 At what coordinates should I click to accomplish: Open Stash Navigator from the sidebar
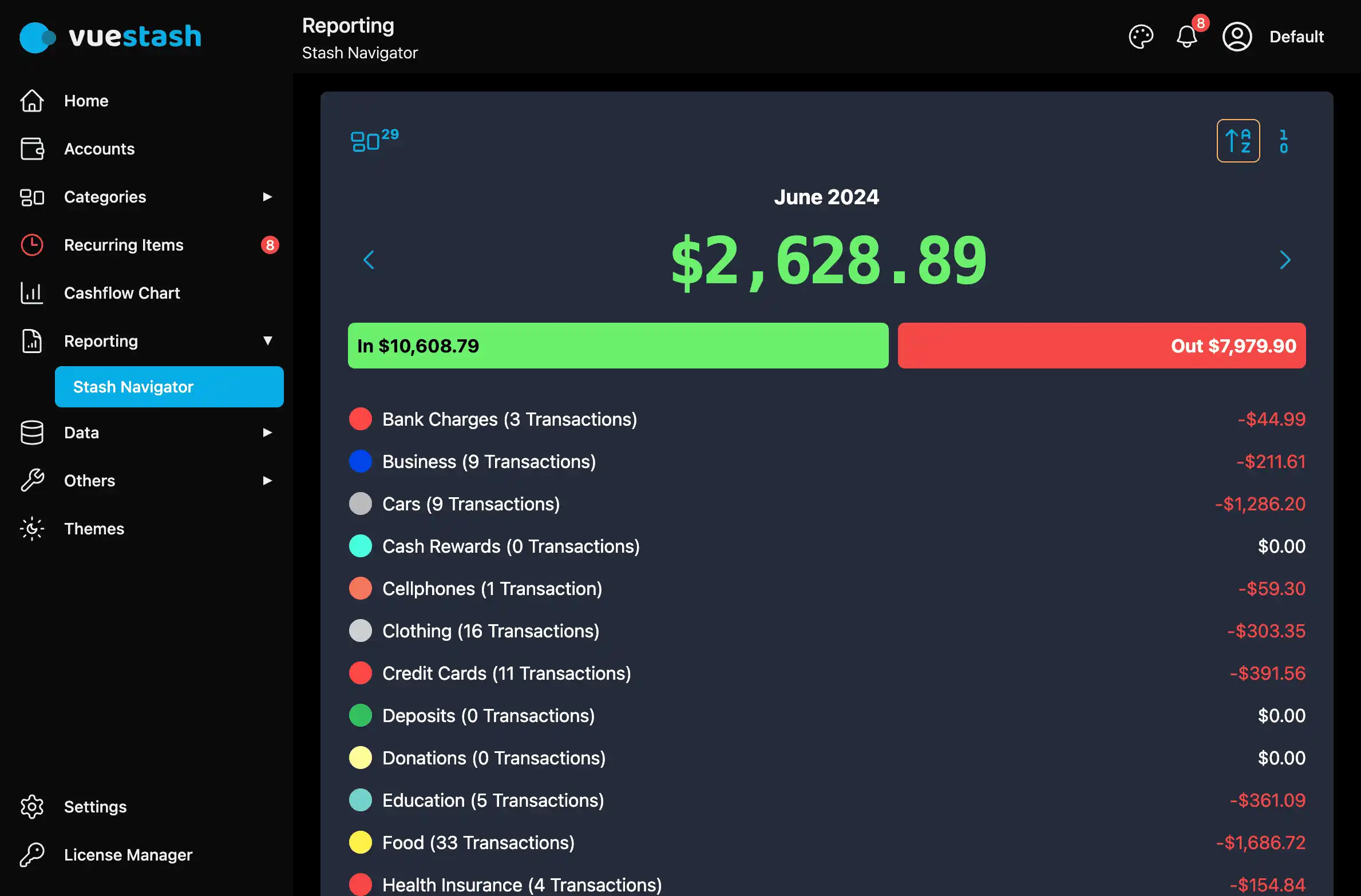133,386
